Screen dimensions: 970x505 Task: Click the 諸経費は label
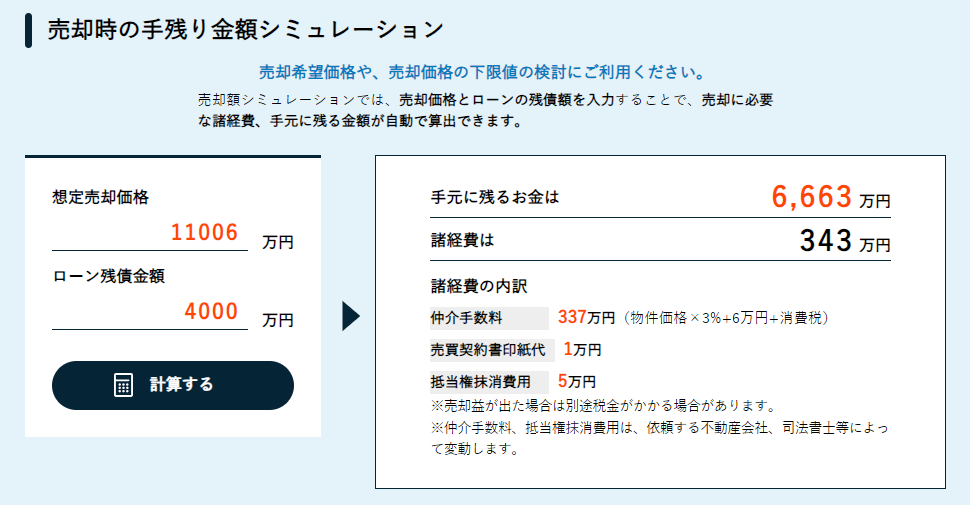tap(463, 240)
